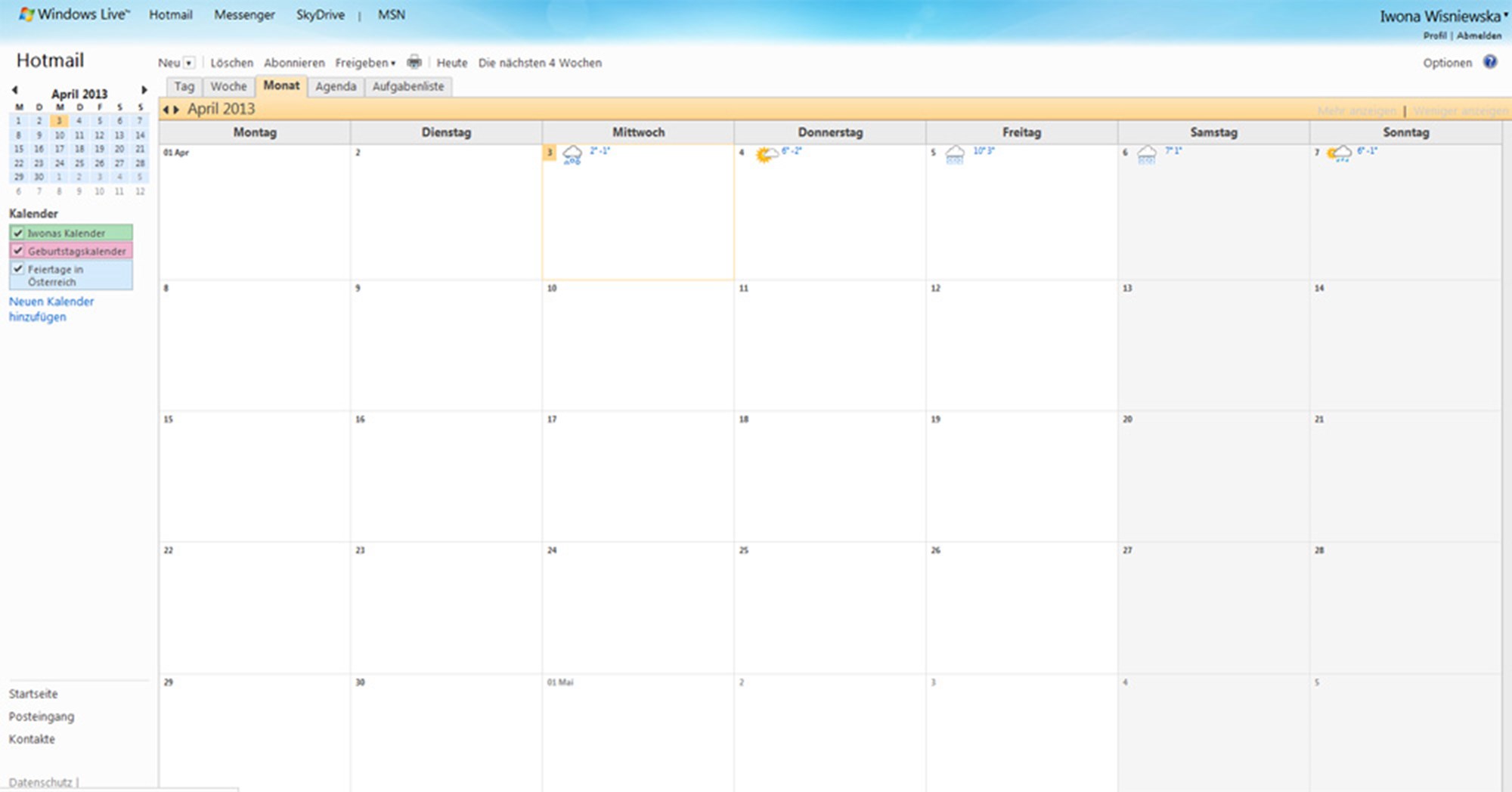The image size is (1512, 792).
Task: Open Friday 5 April weather icon
Action: pos(956,155)
